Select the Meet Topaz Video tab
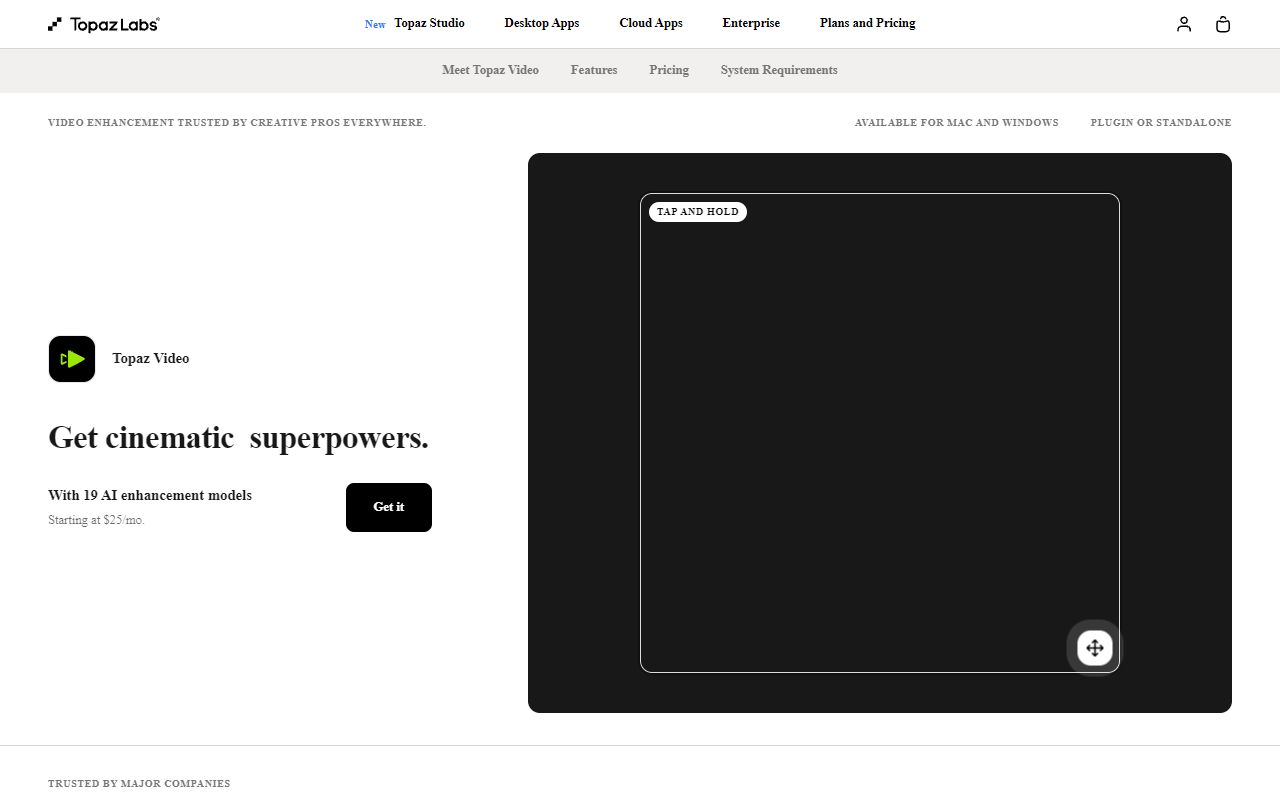 [x=490, y=70]
